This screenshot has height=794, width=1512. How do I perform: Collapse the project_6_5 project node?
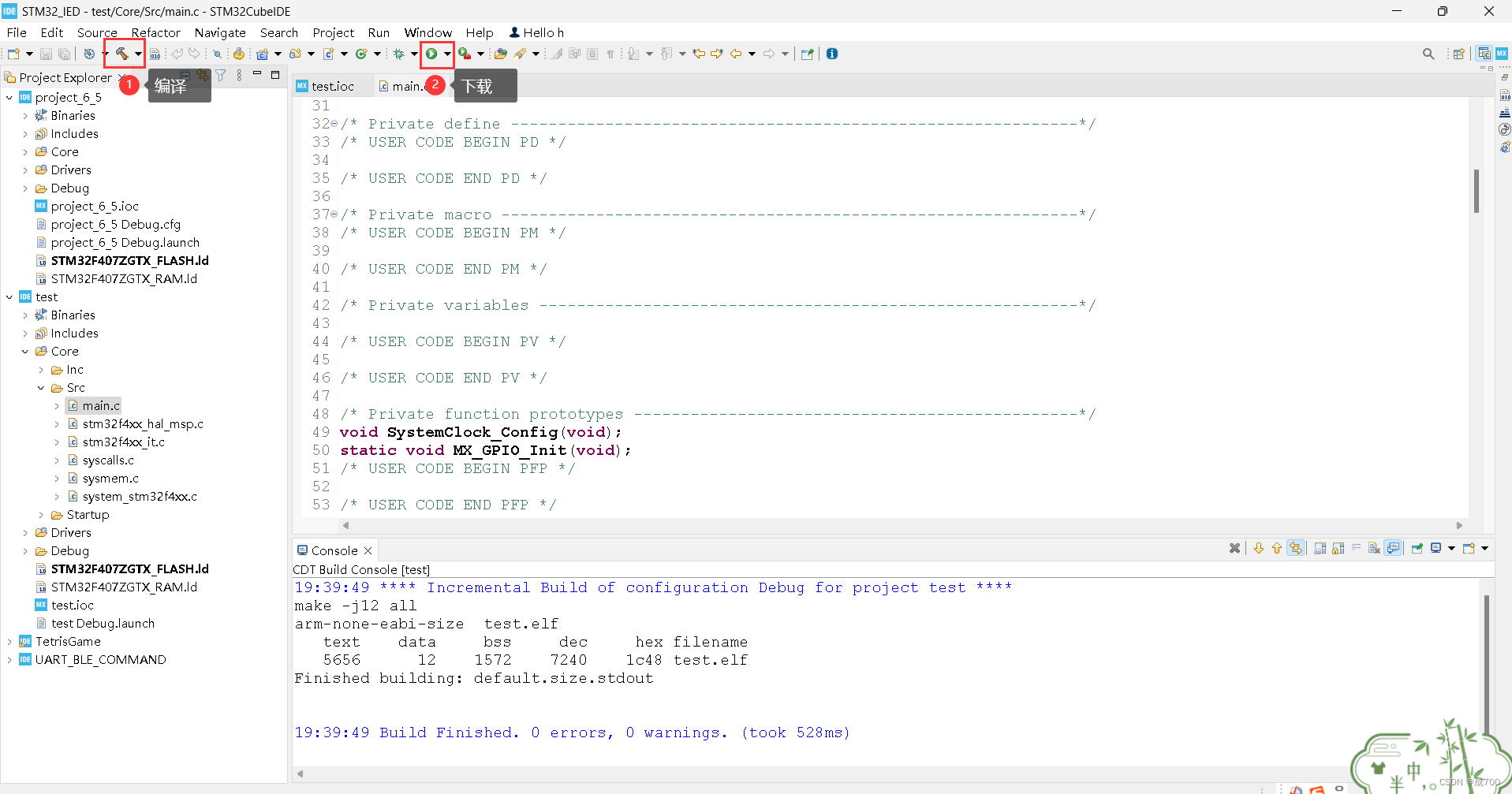(9, 98)
